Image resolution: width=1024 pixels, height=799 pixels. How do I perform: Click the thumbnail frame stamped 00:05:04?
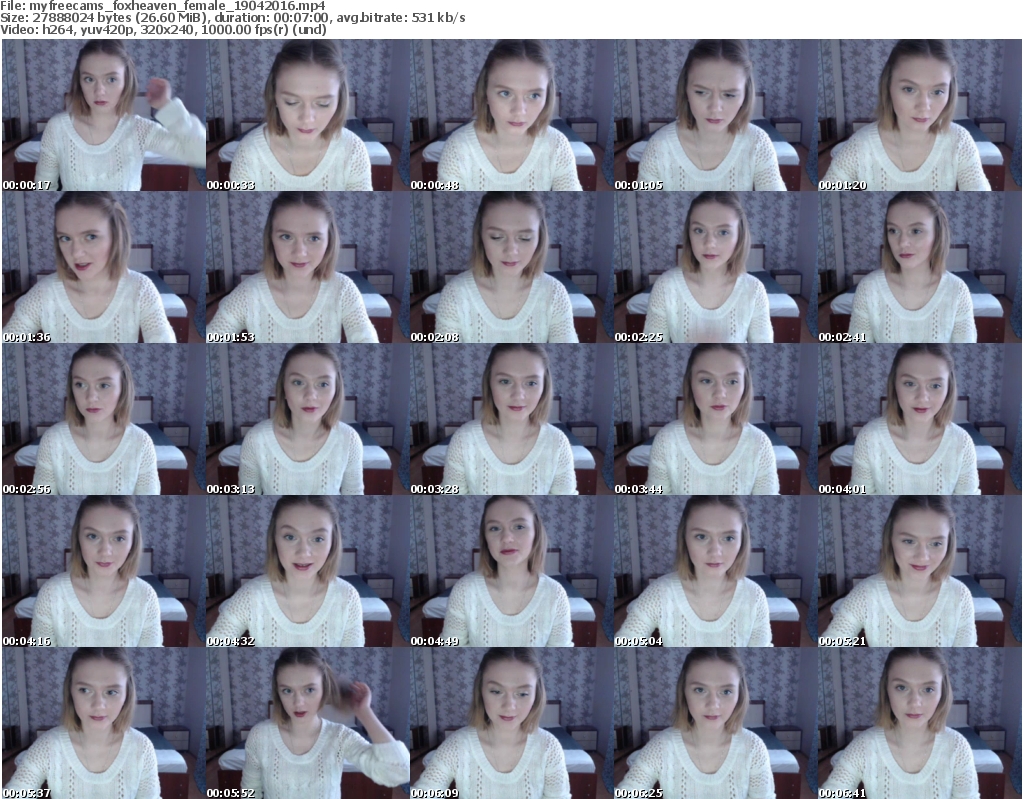click(x=716, y=571)
